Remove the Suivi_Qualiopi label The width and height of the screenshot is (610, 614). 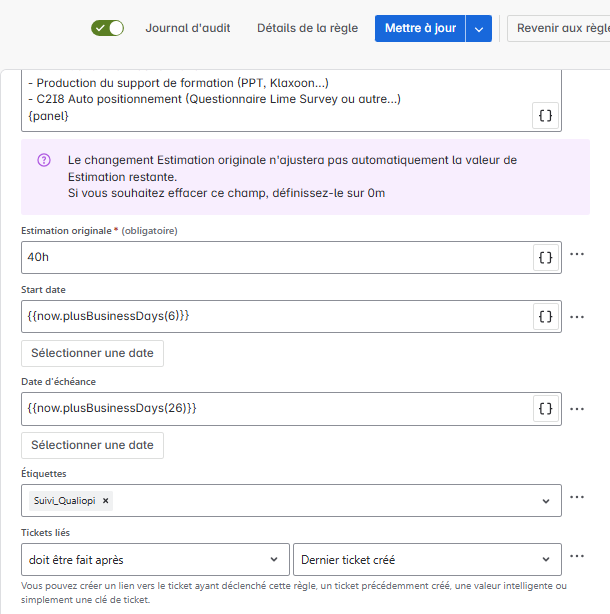pos(105,500)
